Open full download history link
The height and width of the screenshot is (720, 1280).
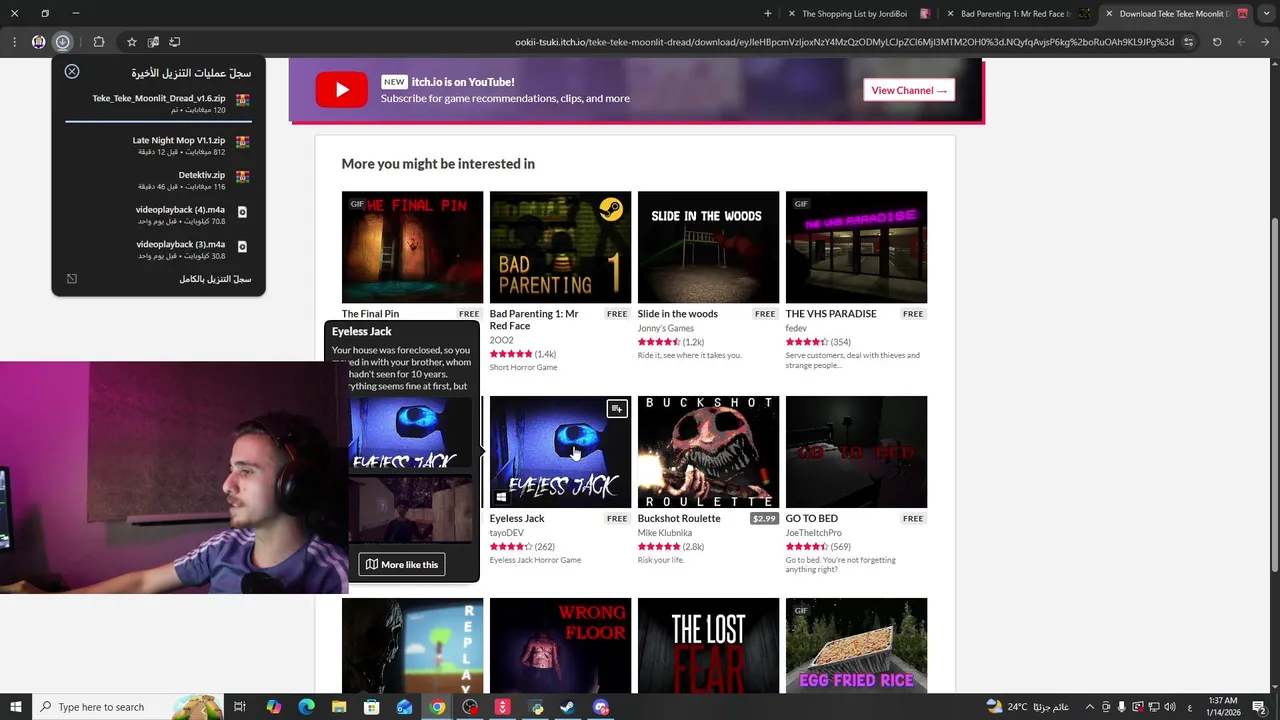point(215,279)
